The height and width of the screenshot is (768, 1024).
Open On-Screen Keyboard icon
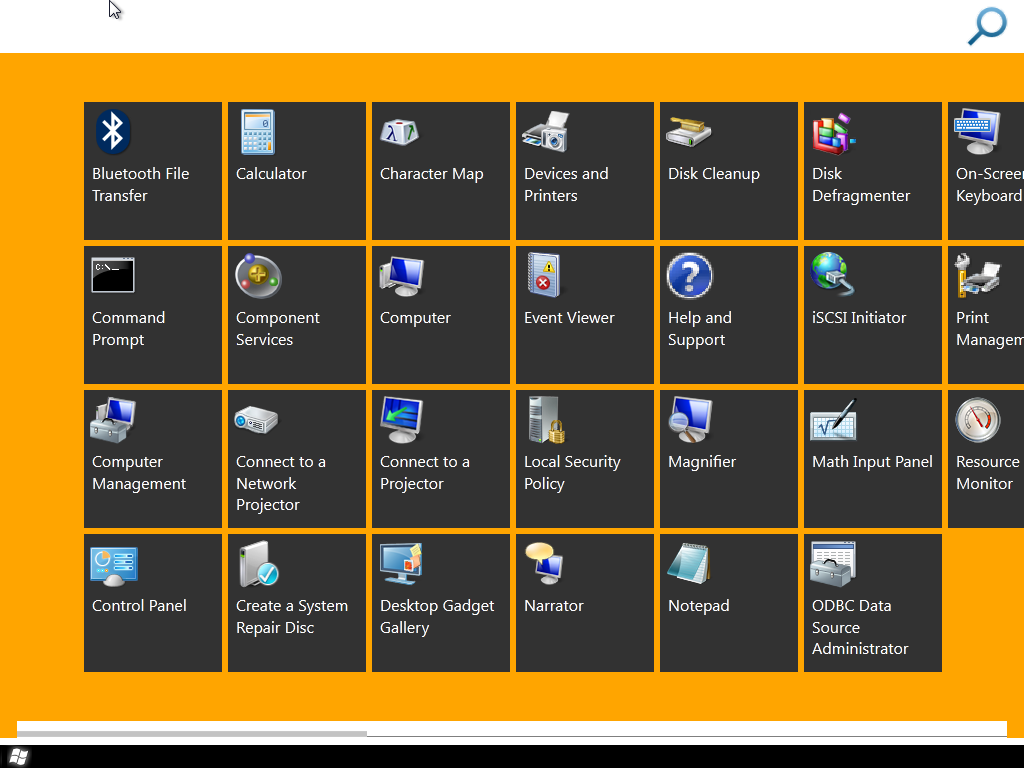coord(977,132)
